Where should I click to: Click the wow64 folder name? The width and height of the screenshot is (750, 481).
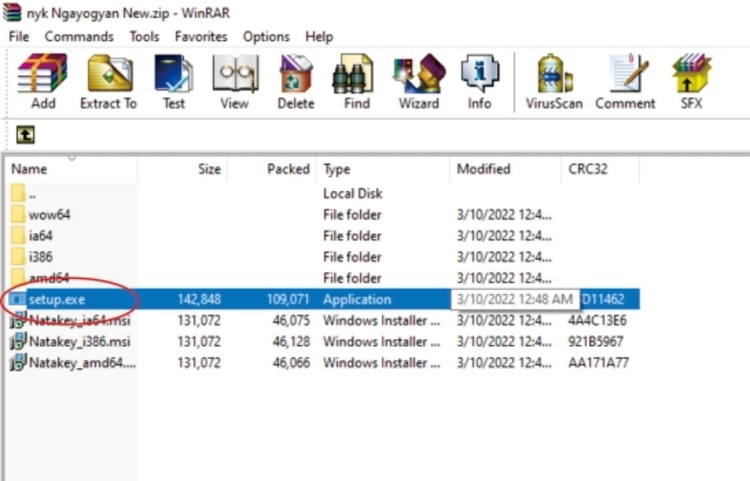coord(49,214)
